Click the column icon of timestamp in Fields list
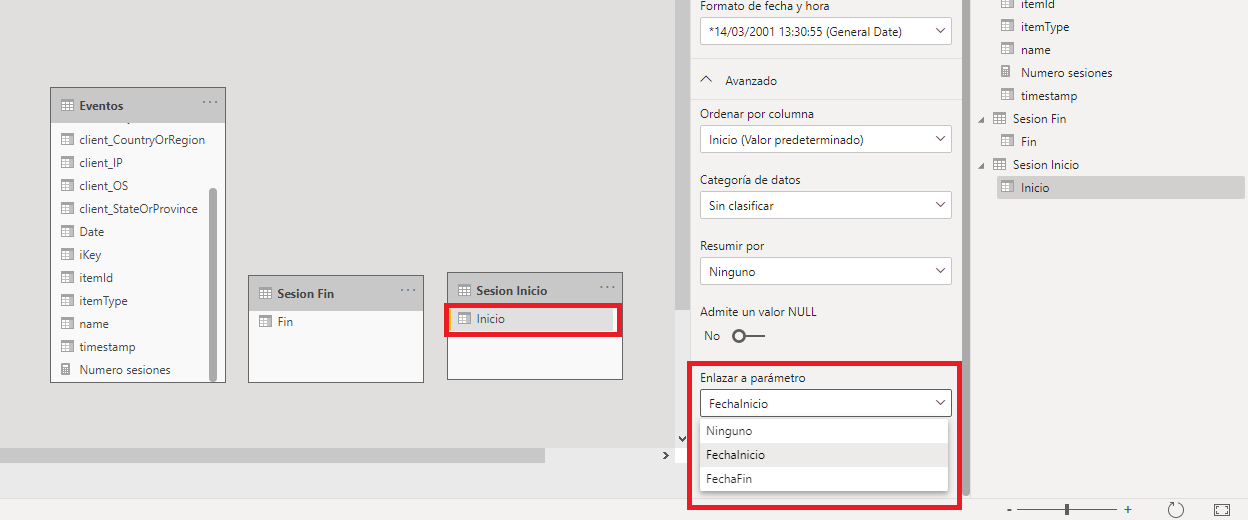1248x520 pixels. point(1007,96)
